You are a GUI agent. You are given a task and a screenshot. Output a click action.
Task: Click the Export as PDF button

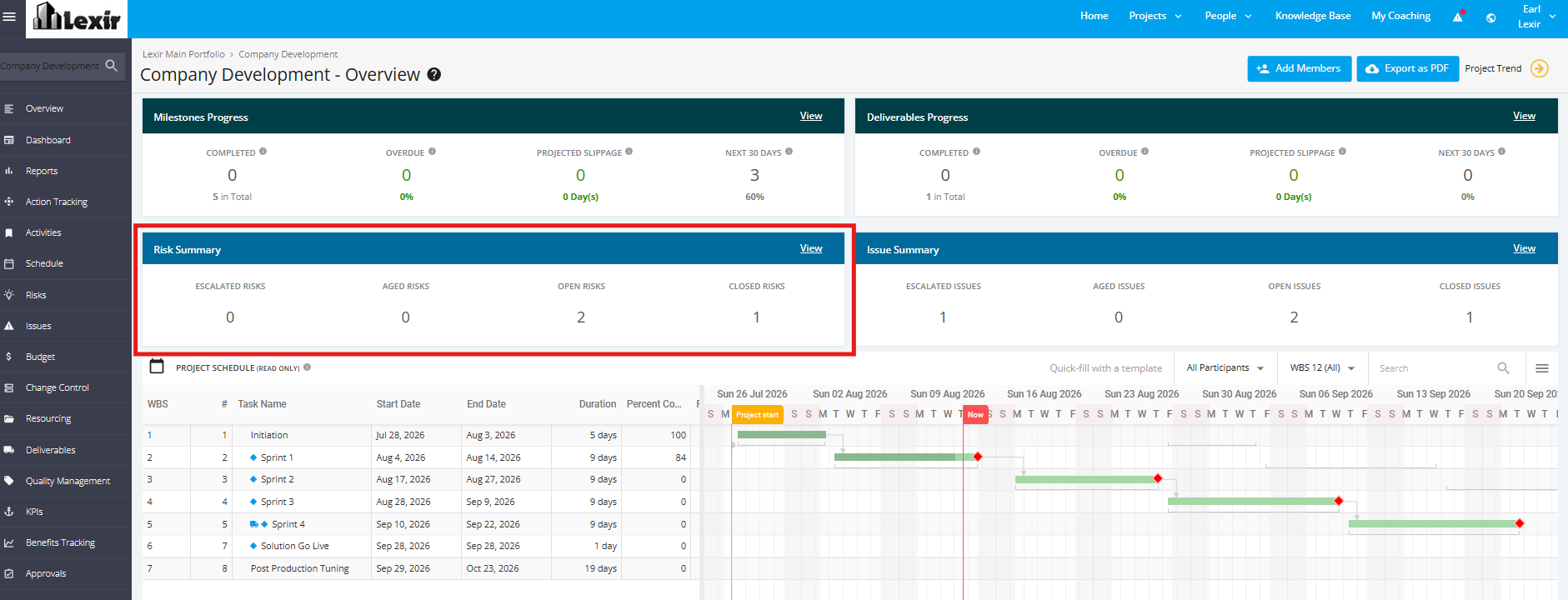tap(1407, 68)
